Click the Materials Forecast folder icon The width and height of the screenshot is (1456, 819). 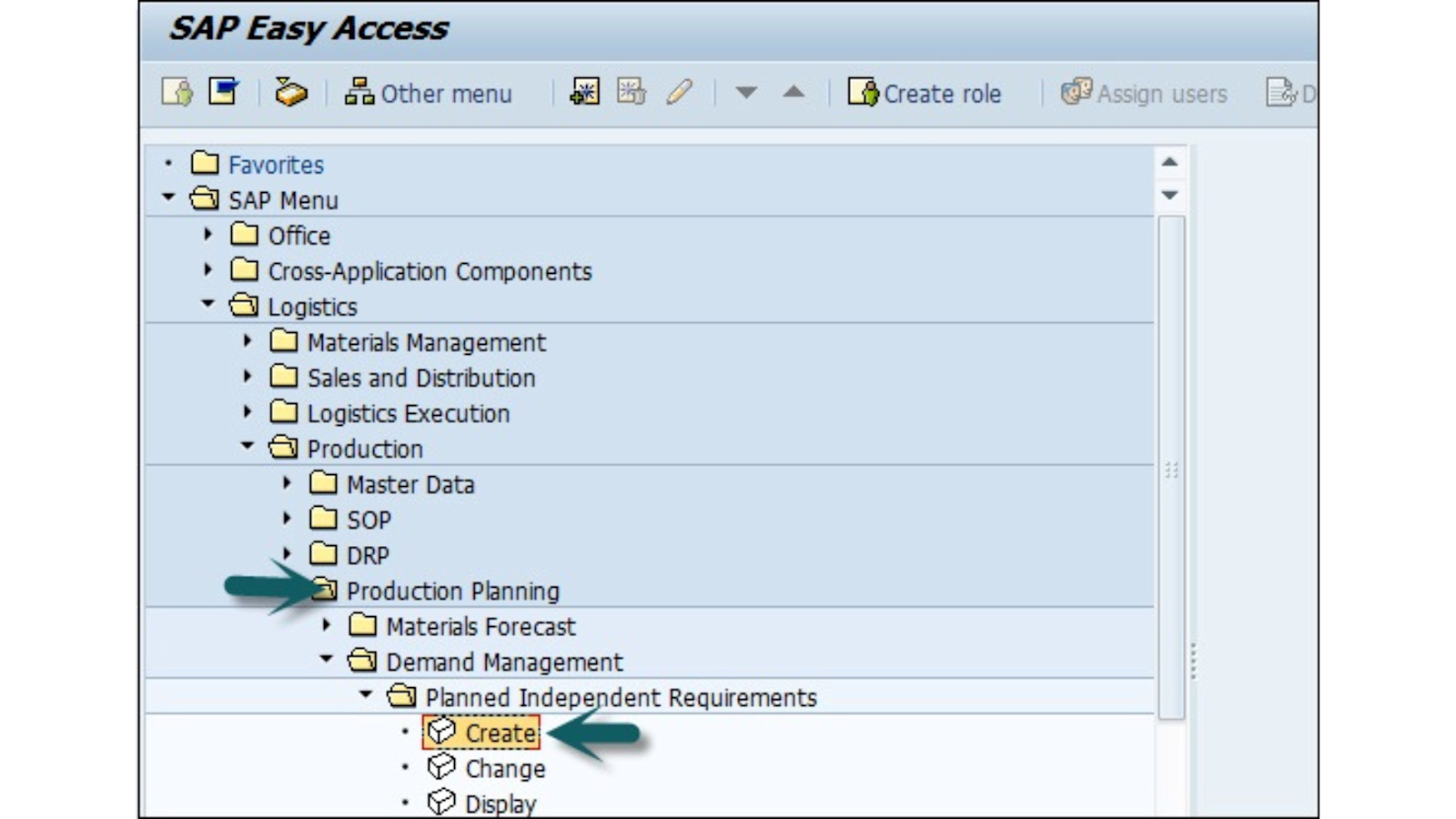(362, 624)
